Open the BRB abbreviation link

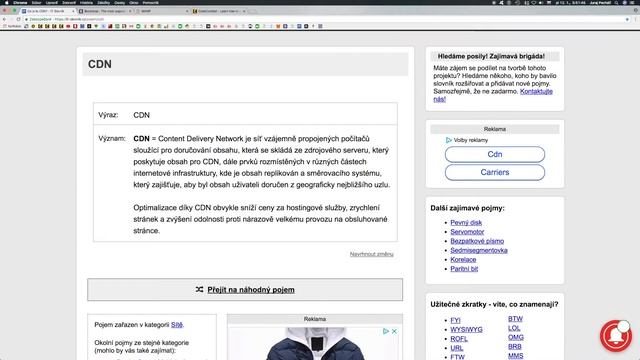click(x=514, y=347)
